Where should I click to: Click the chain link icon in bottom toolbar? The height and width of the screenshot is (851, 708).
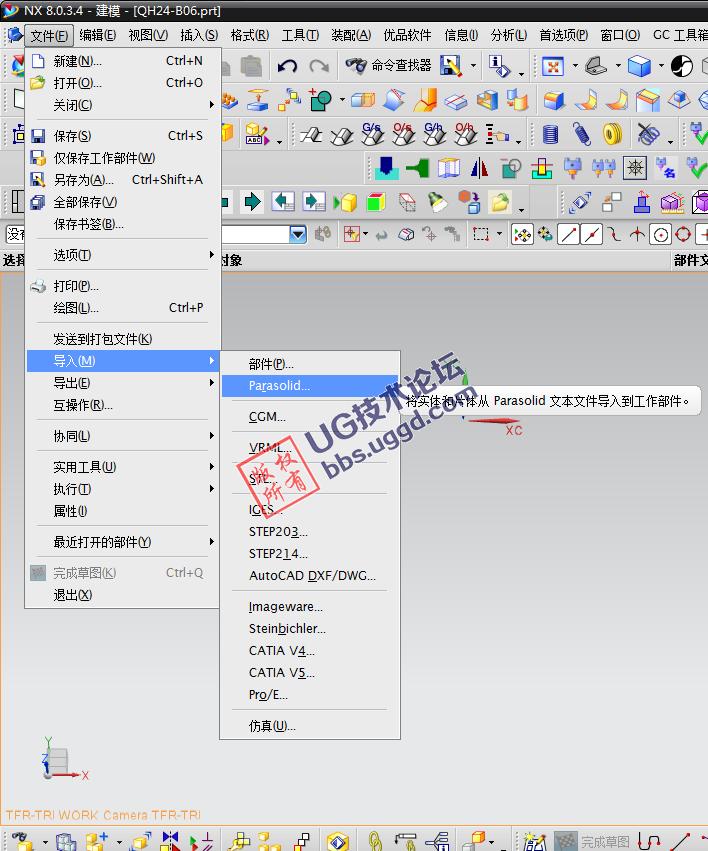click(374, 841)
